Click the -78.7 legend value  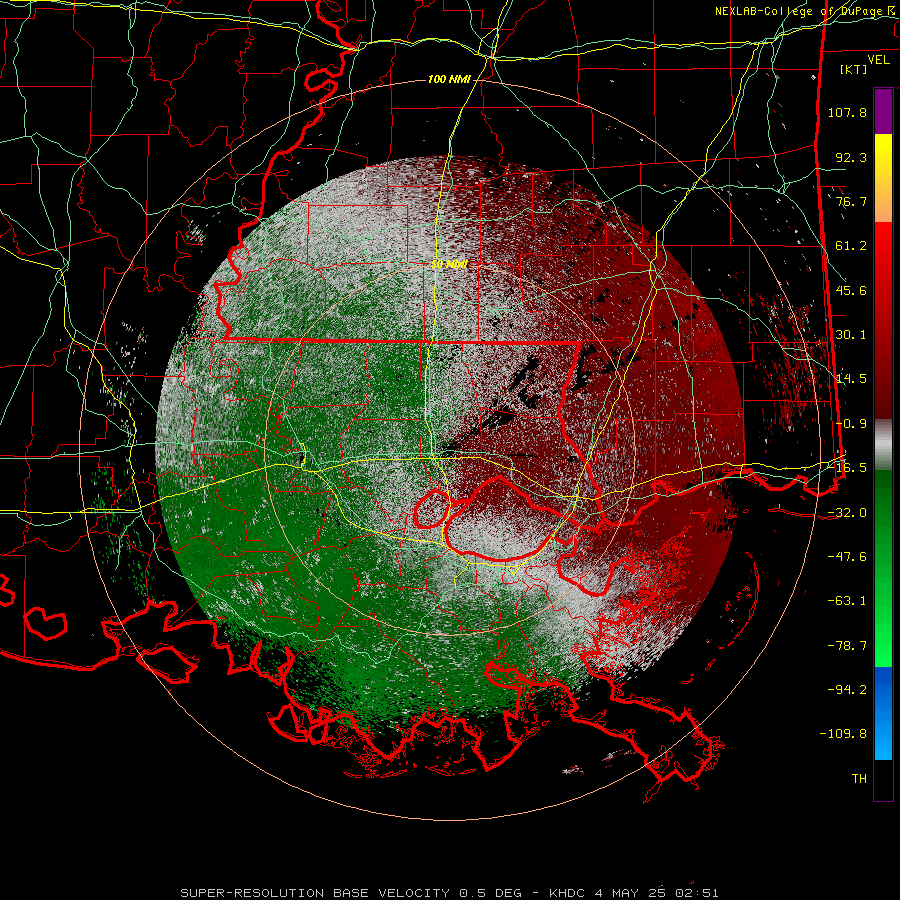[847, 646]
